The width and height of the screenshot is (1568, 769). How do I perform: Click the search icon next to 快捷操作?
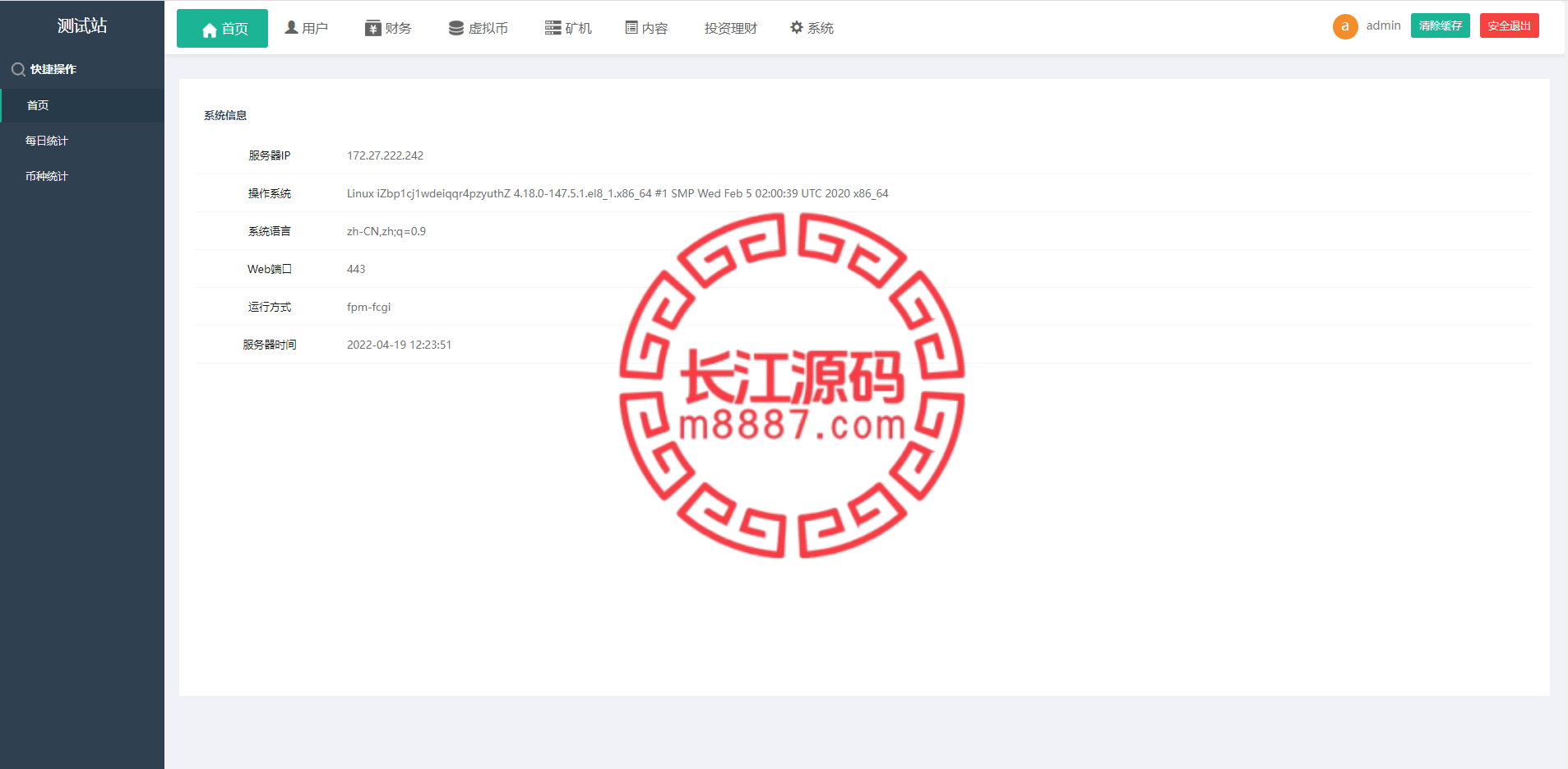click(18, 70)
